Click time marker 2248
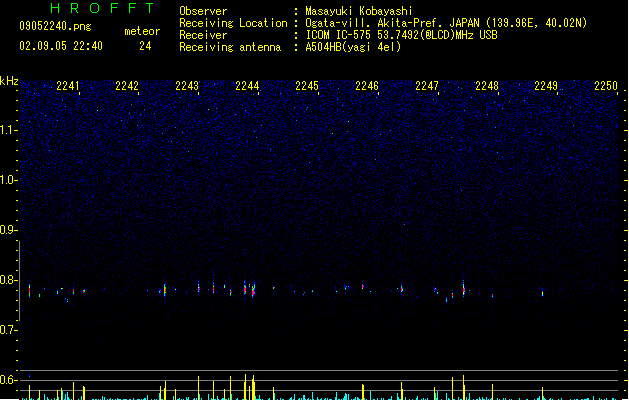This screenshot has height=400, width=629. (x=487, y=86)
